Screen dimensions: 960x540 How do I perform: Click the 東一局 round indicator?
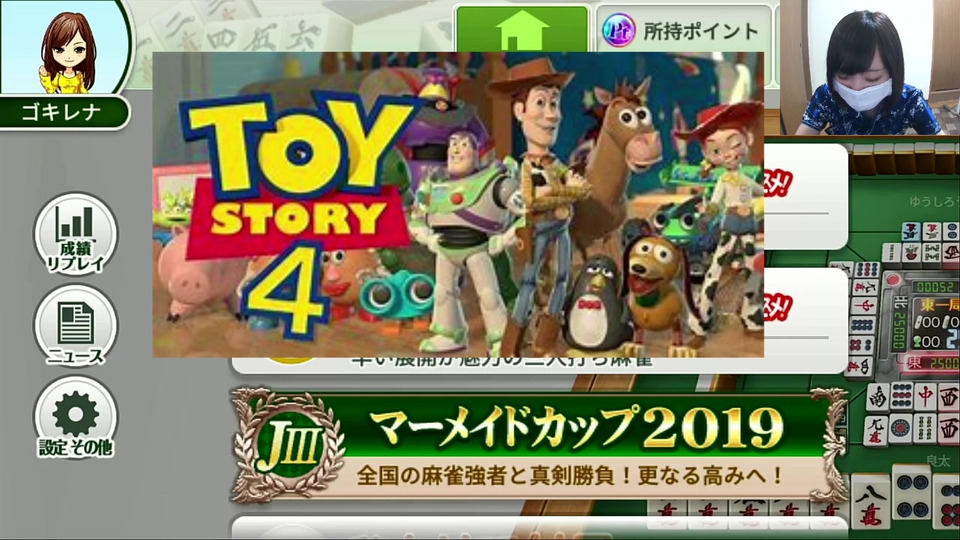[936, 304]
